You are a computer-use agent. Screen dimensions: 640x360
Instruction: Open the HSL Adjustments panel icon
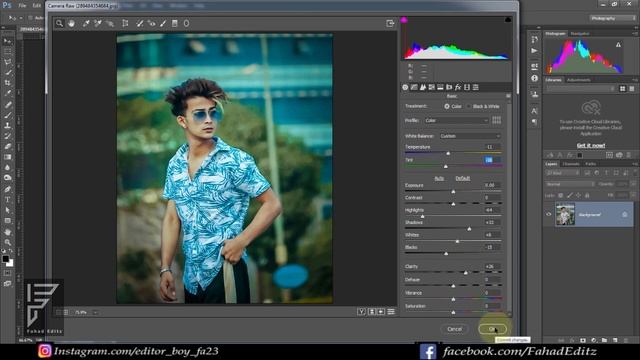point(431,87)
